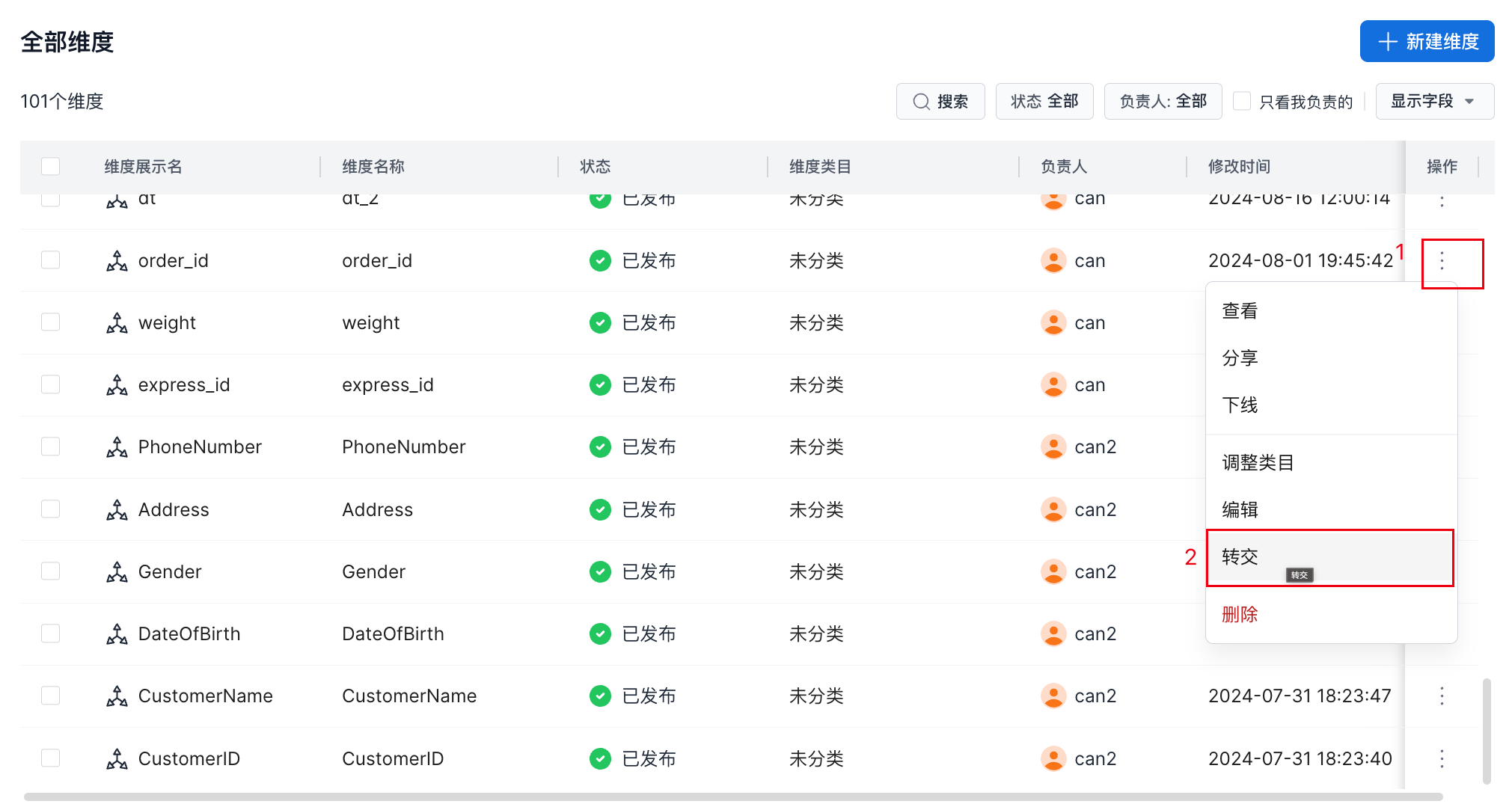The image size is (1512, 804).
Task: Open the actions menu for CustomerID row
Action: click(x=1442, y=758)
